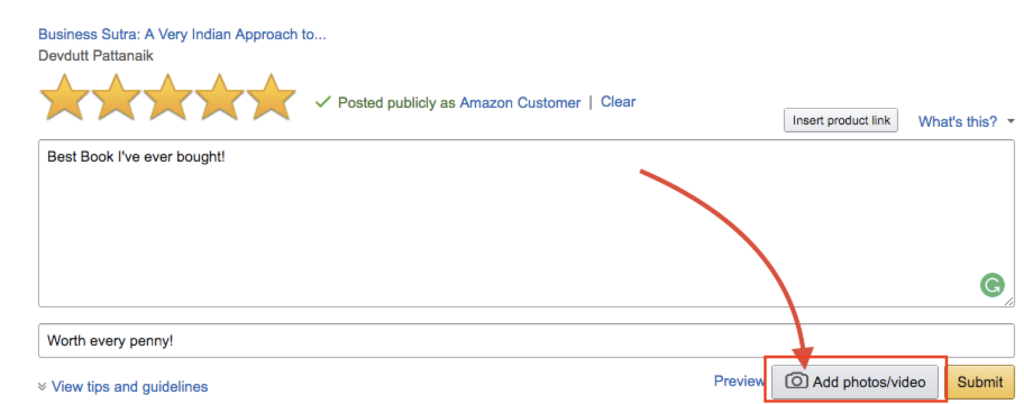Click the Worth every penny headline field
This screenshot has height=404, width=1024.
coord(526,341)
